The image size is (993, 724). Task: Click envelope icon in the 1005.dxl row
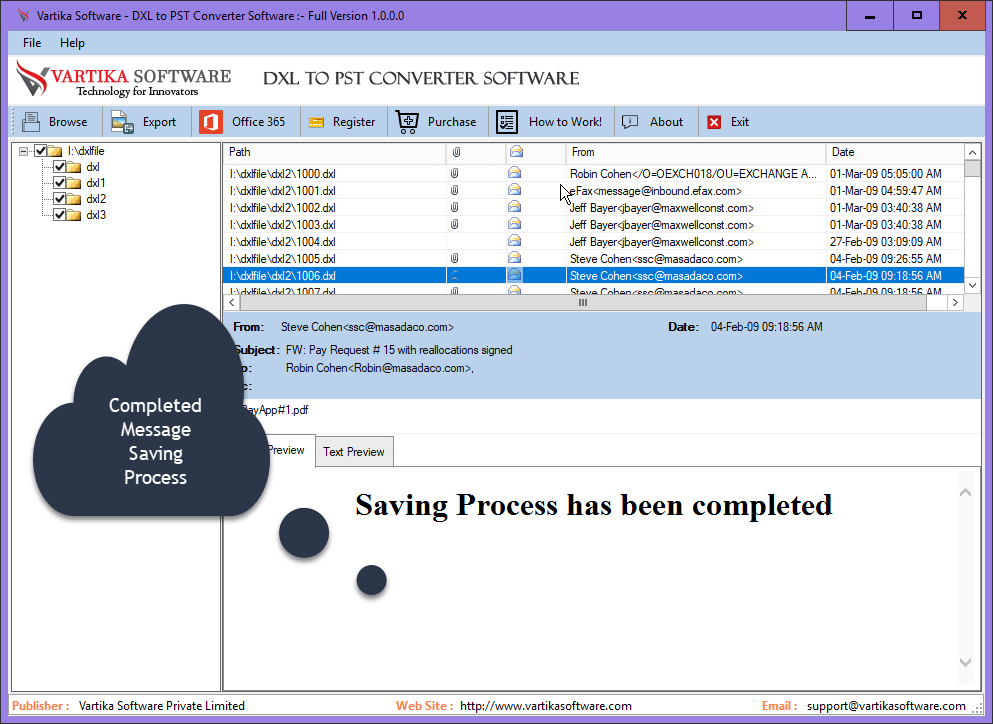515,258
